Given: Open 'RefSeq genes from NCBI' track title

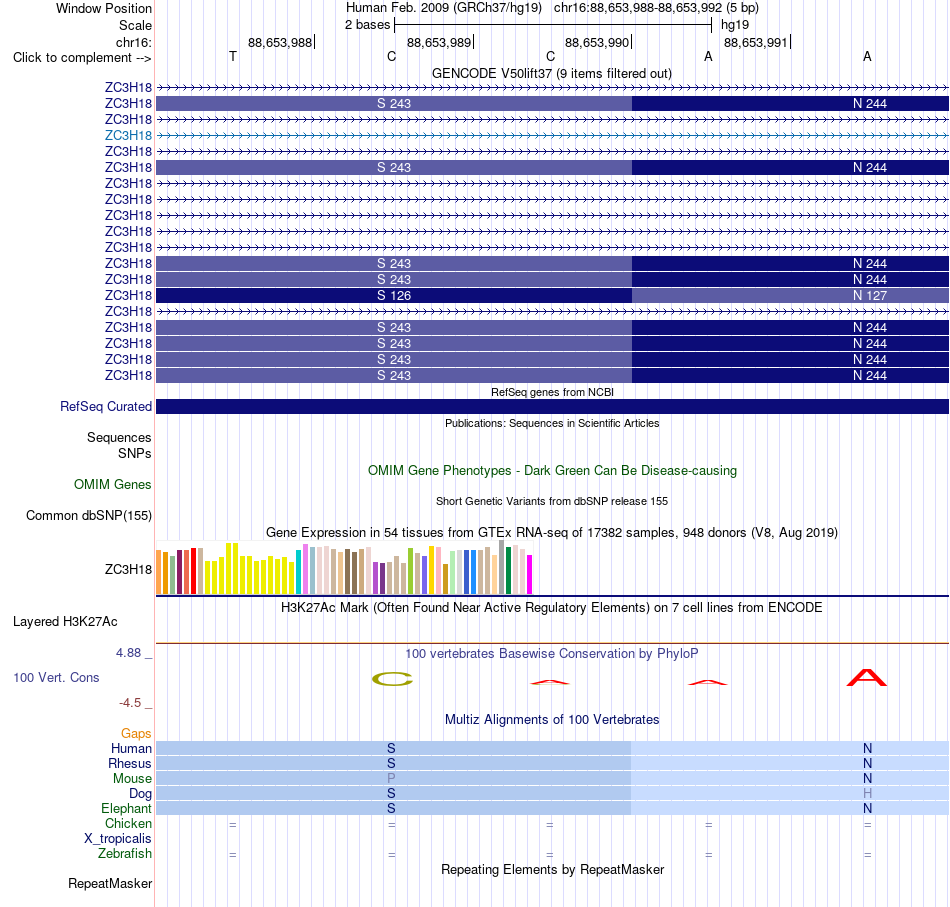Looking at the screenshot, I should coord(552,392).
